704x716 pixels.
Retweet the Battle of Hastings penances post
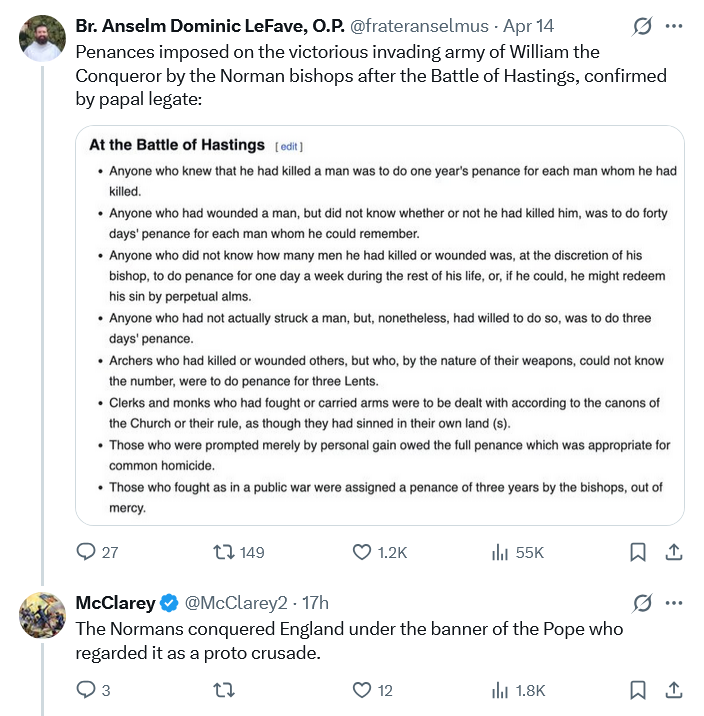coord(227,552)
